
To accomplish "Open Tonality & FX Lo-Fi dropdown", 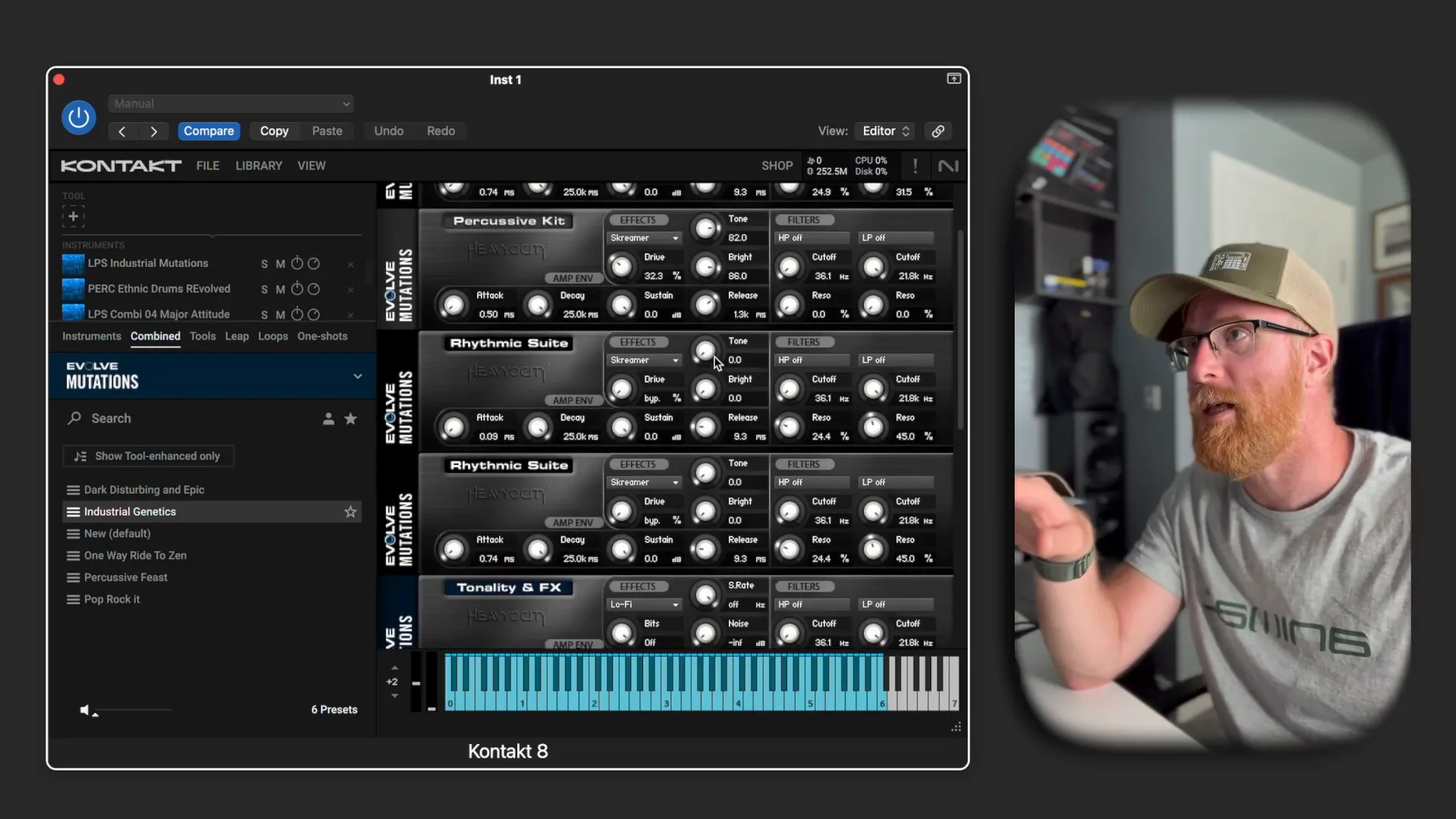I will click(x=645, y=604).
